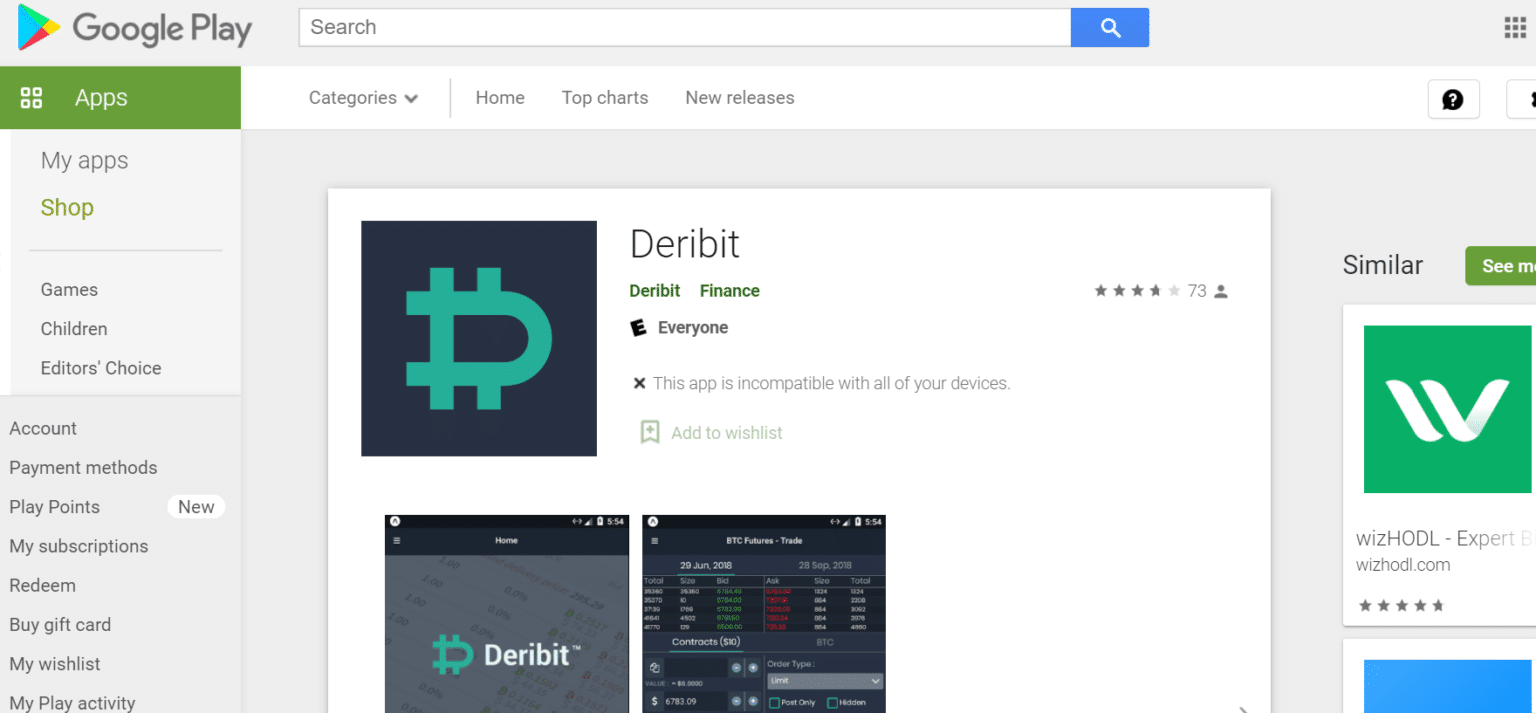
Task: Open the New releases tab
Action: (739, 97)
